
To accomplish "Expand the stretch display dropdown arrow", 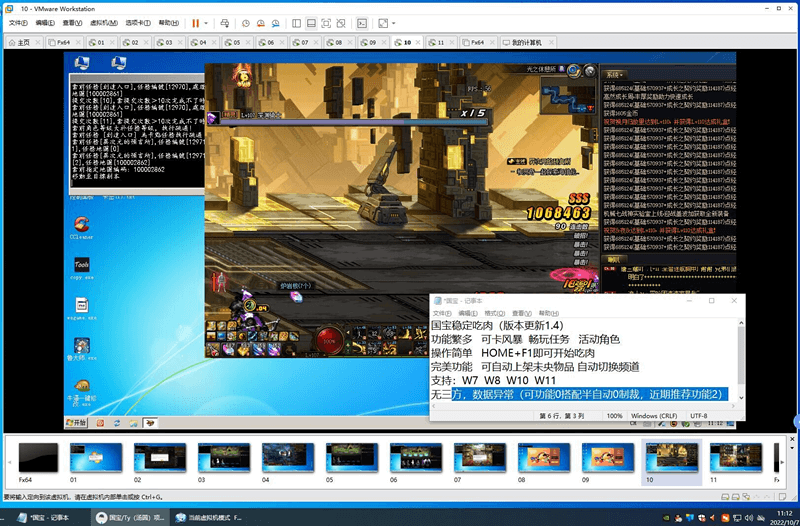I will pyautogui.click(x=393, y=23).
